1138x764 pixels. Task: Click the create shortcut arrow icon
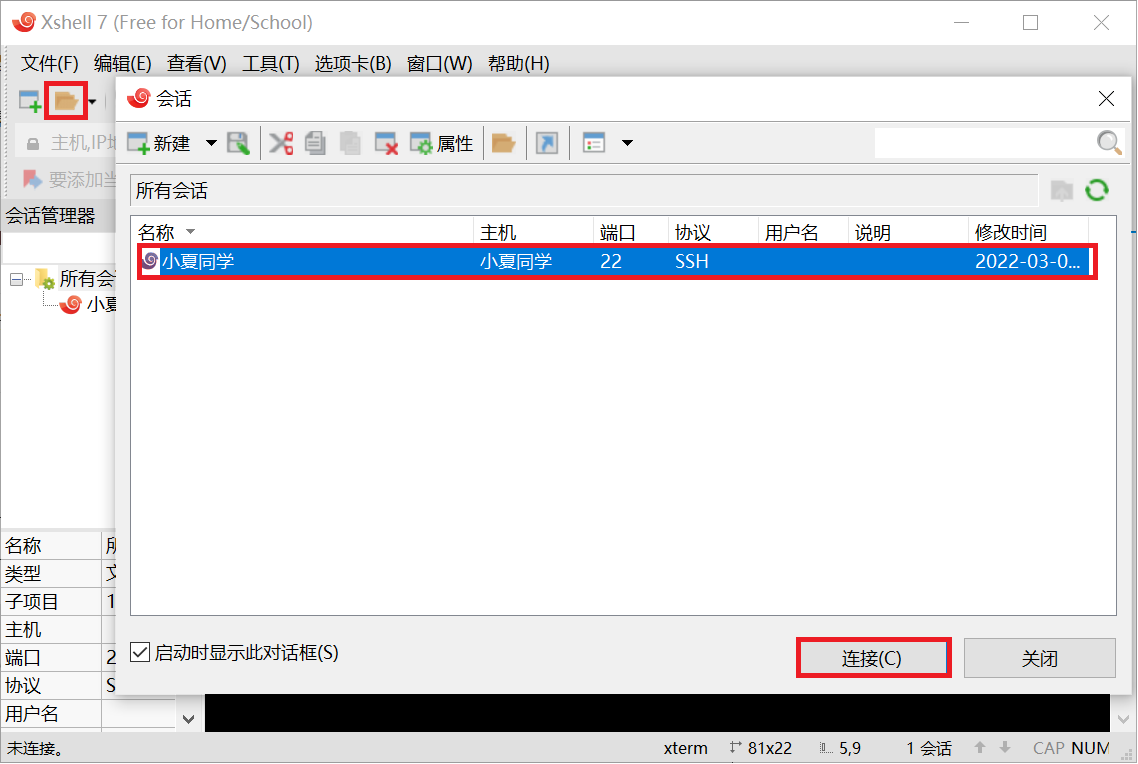547,144
